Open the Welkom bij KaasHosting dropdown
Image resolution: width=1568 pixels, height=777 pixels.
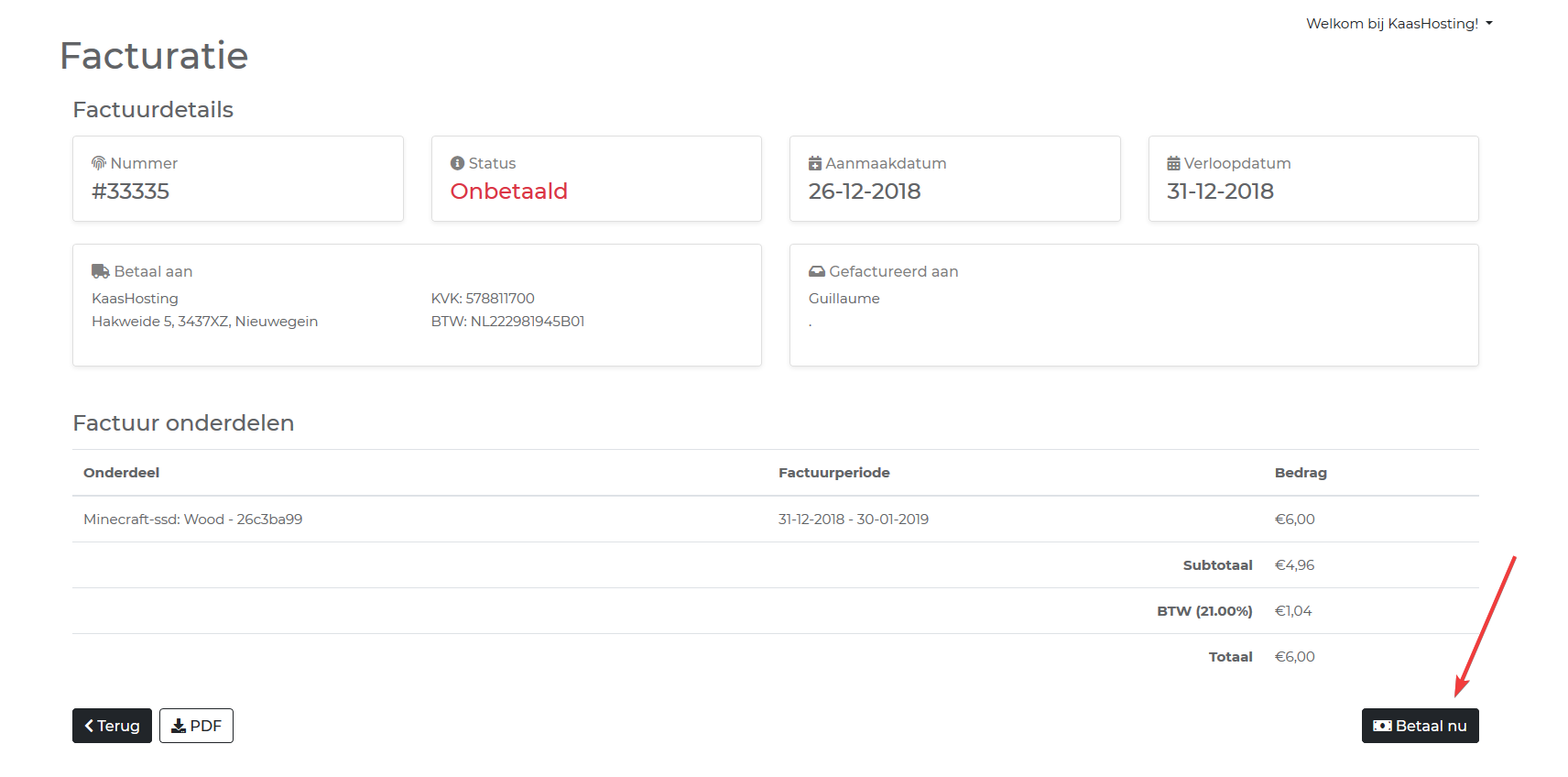pos(1399,24)
